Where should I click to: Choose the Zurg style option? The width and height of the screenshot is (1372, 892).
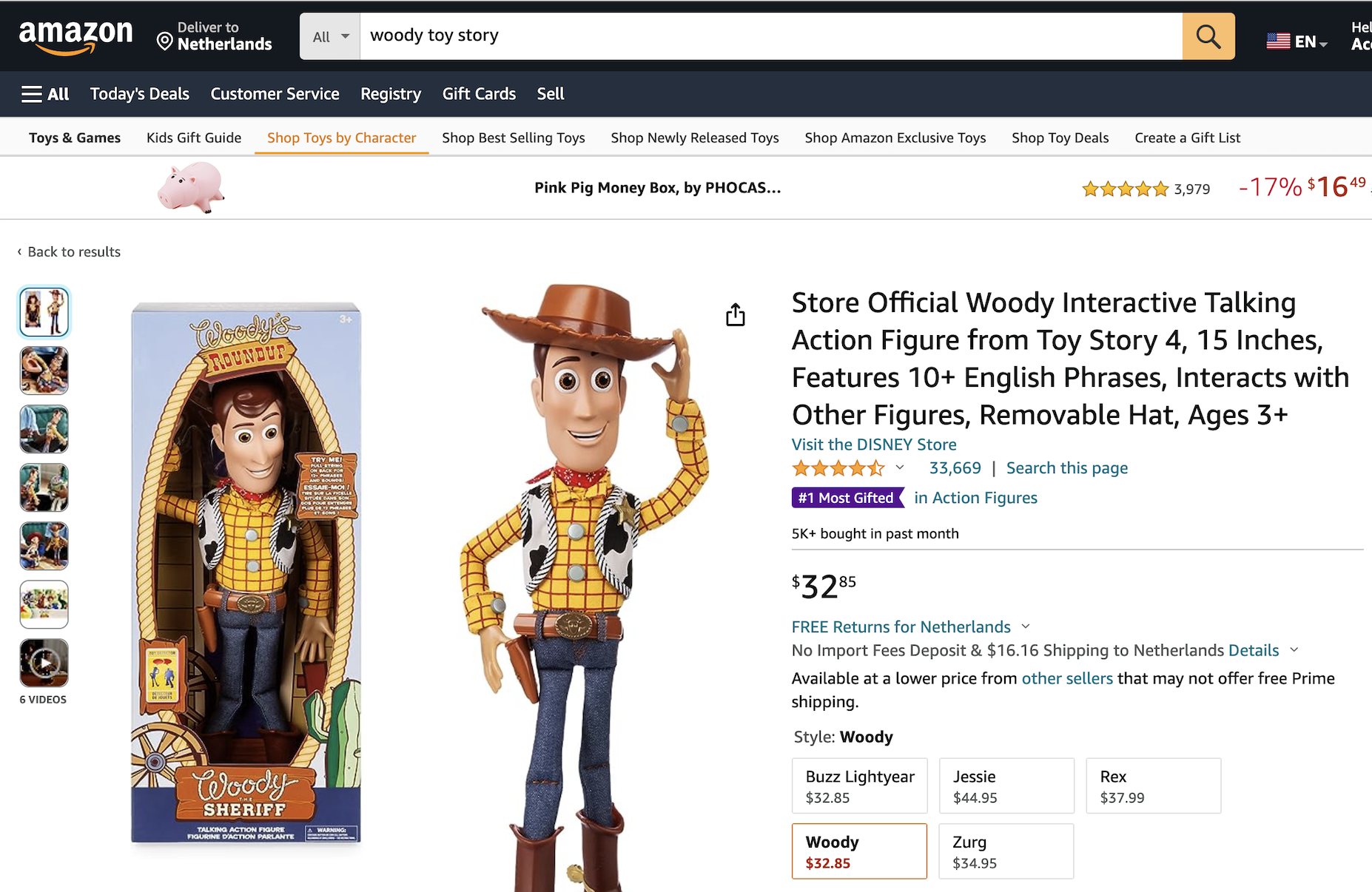(x=1006, y=851)
